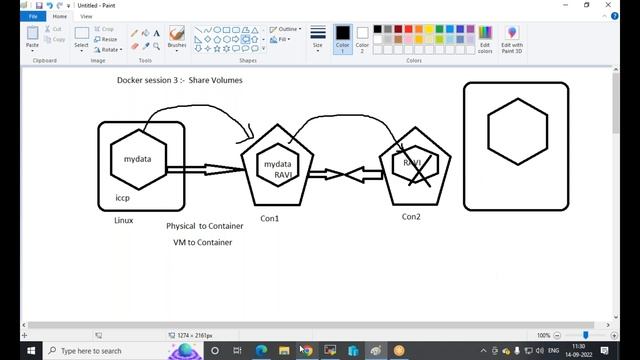This screenshot has width=640, height=360.
Task: Click the vertical canvas scrollbar thumb
Action: (616, 103)
